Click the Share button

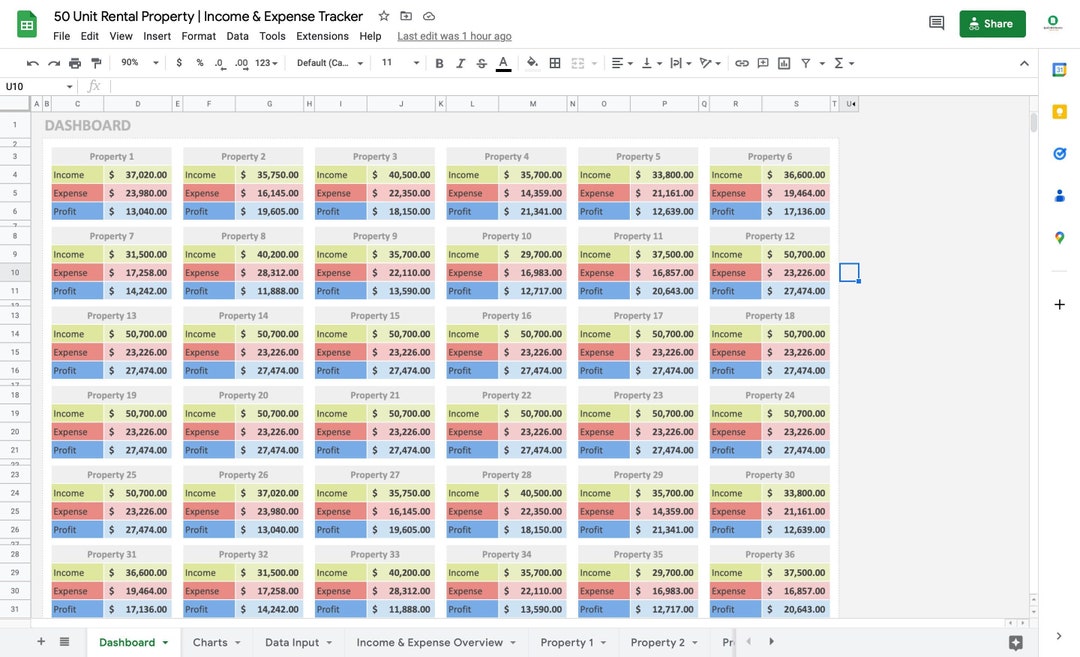[992, 22]
